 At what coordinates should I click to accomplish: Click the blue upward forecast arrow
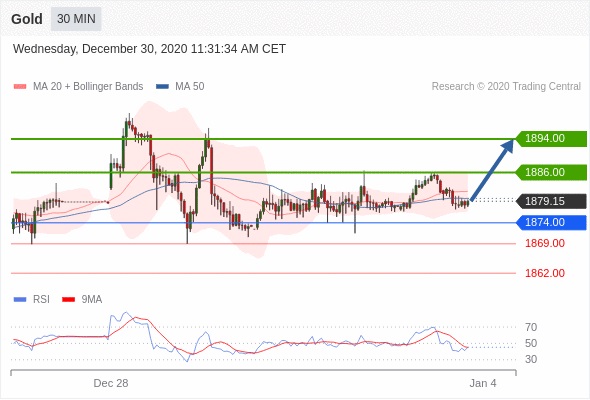tap(492, 169)
